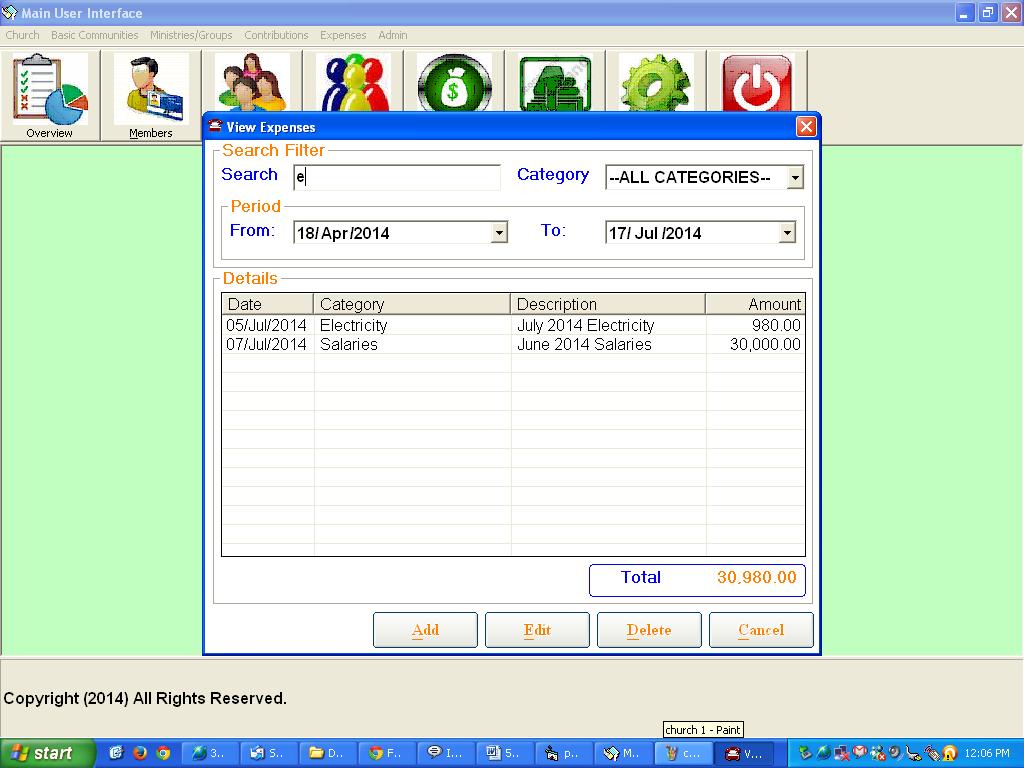Open the From date picker dropdown
This screenshot has height=768, width=1024.
pyautogui.click(x=499, y=233)
